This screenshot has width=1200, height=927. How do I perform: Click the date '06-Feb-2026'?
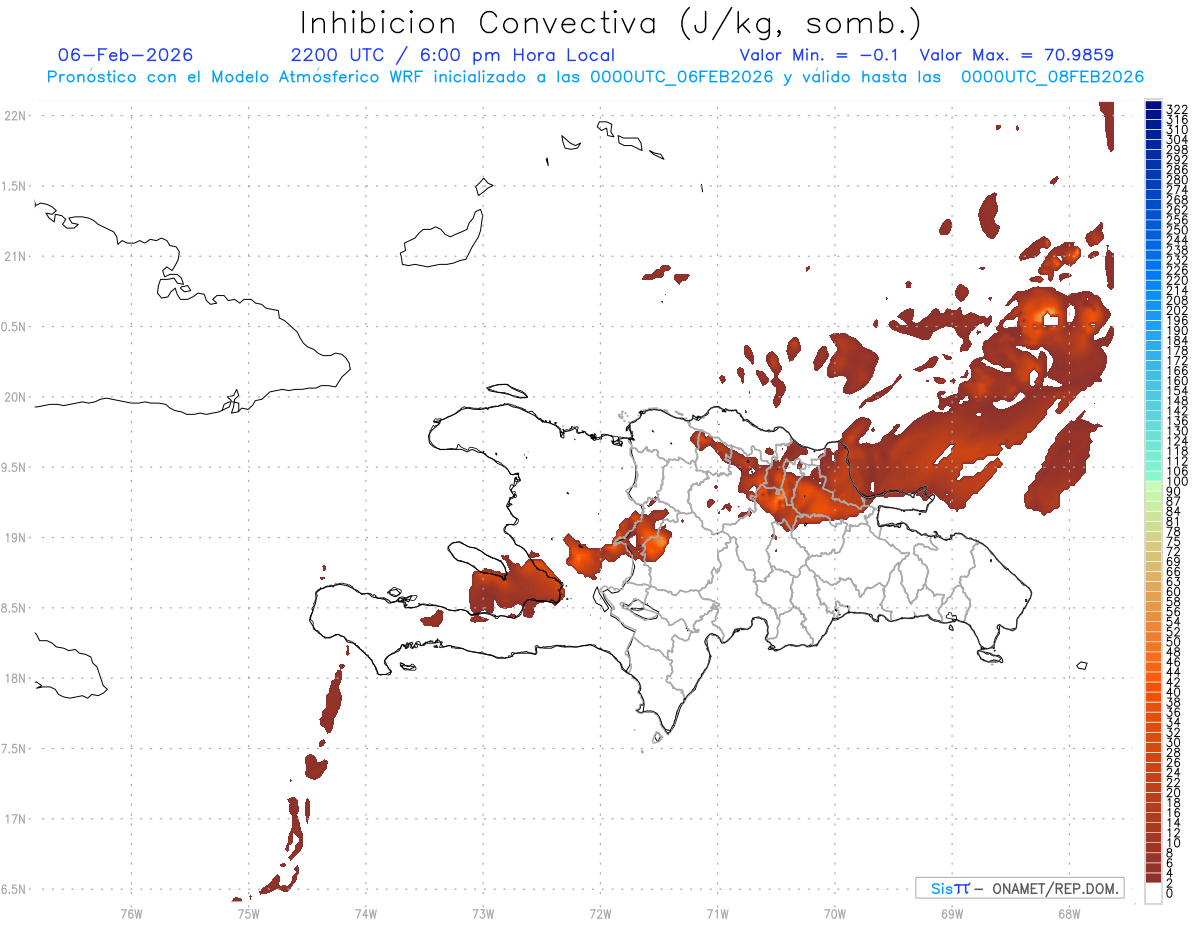126,56
